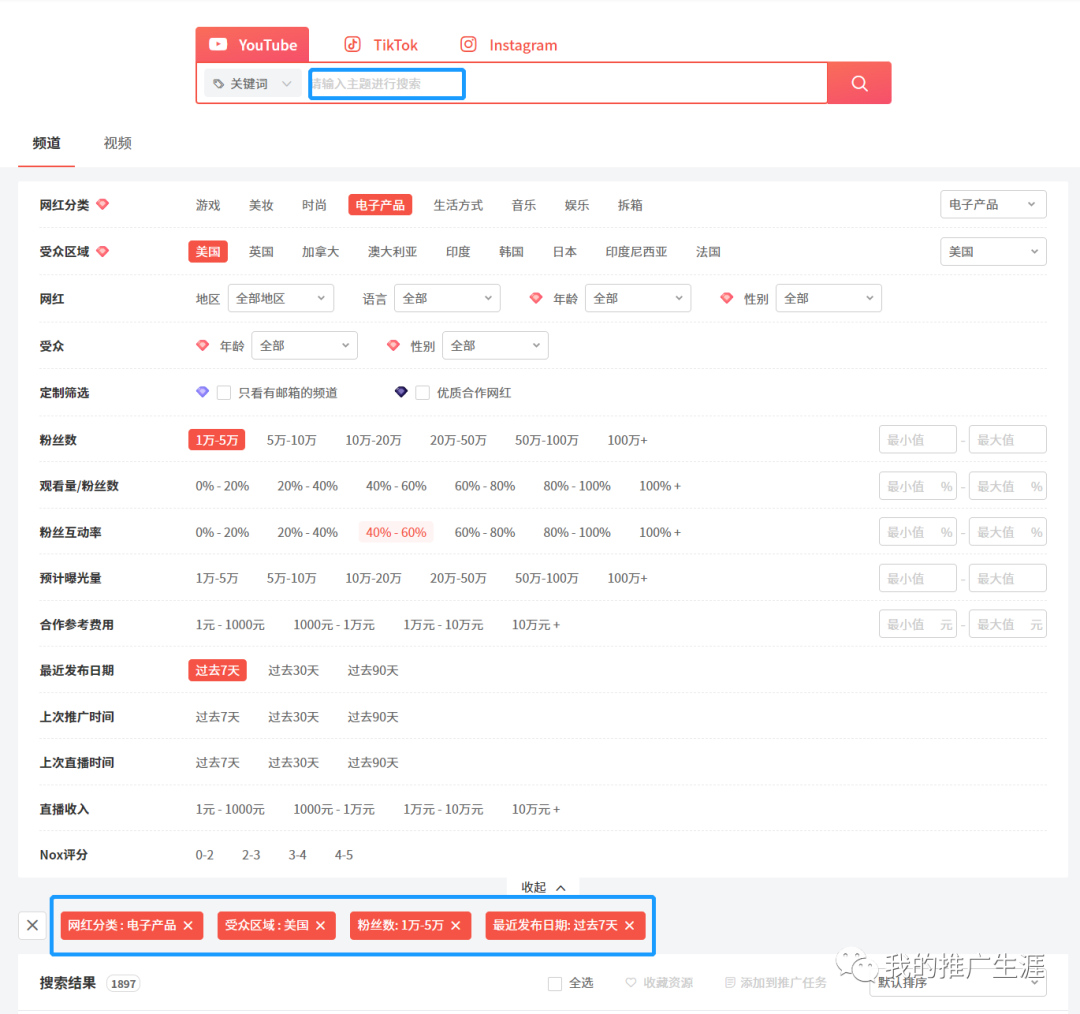Select 10万-20万 under 预计曝光量
The height and width of the screenshot is (1014, 1080).
click(x=373, y=579)
